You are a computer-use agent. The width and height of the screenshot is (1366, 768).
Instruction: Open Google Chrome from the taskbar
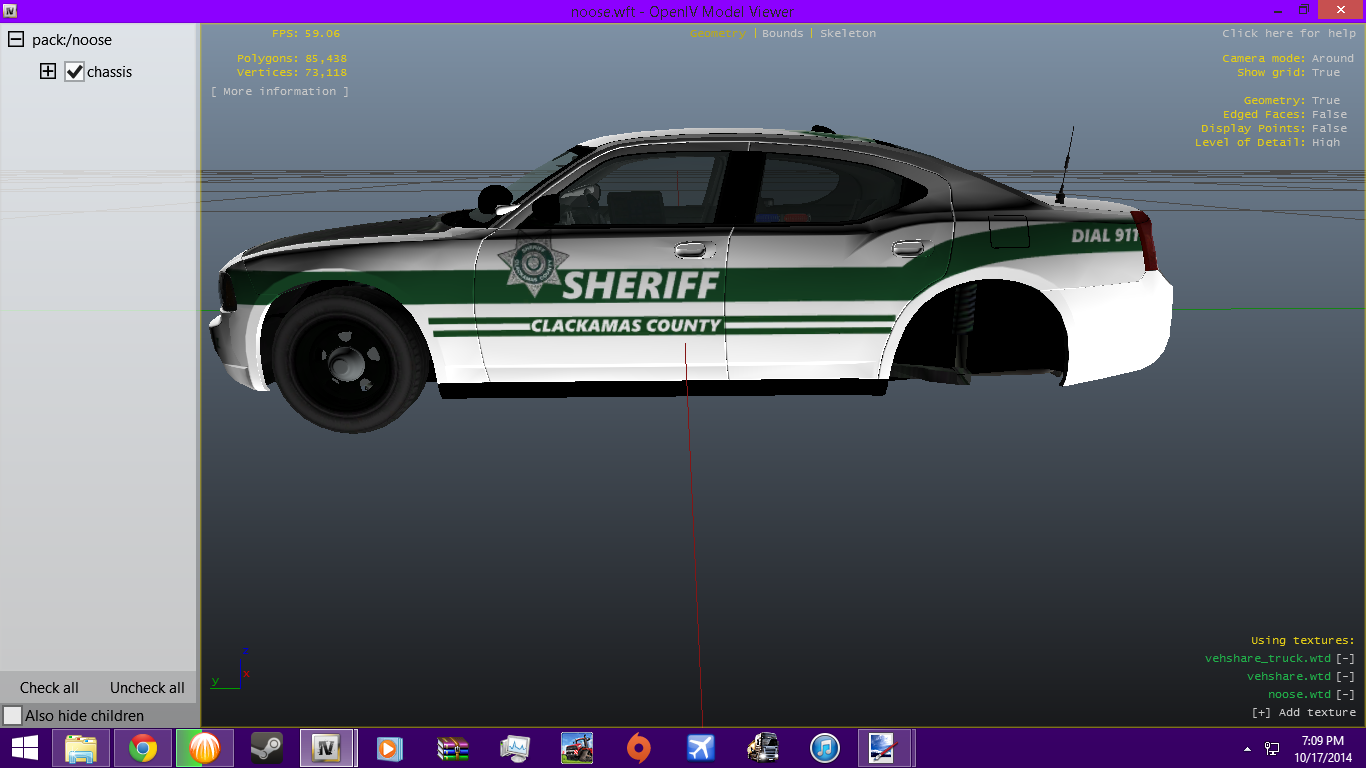[x=143, y=748]
